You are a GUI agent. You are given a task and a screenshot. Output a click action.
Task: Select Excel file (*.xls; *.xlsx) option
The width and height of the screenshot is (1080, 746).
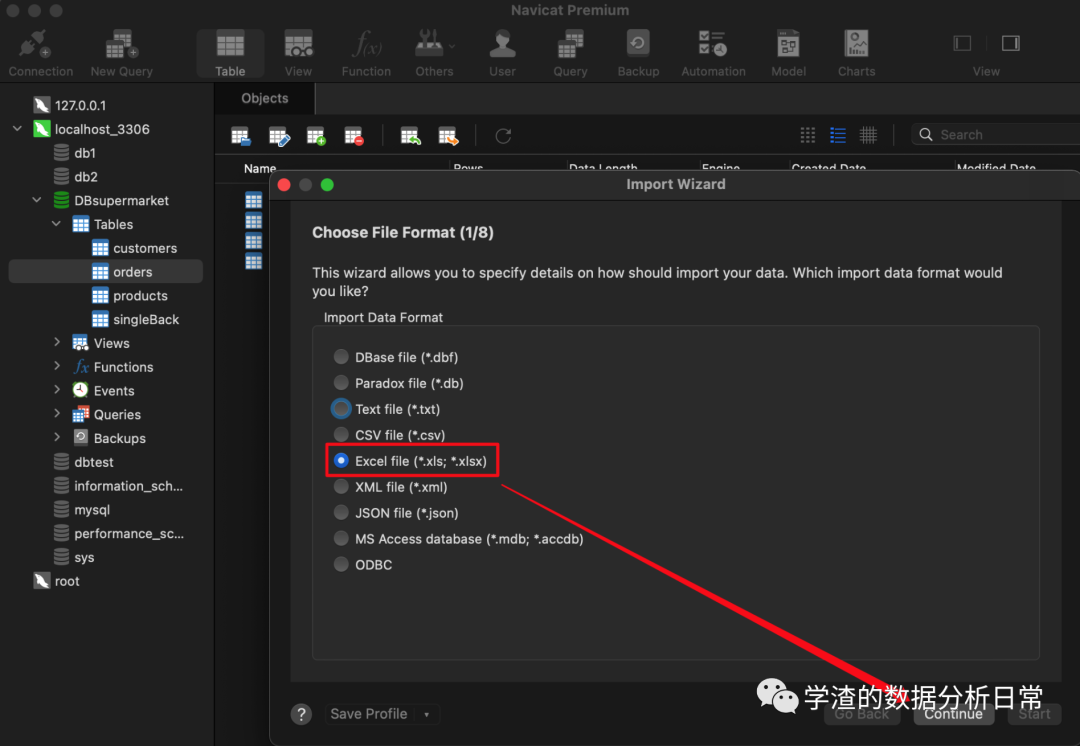point(411,461)
